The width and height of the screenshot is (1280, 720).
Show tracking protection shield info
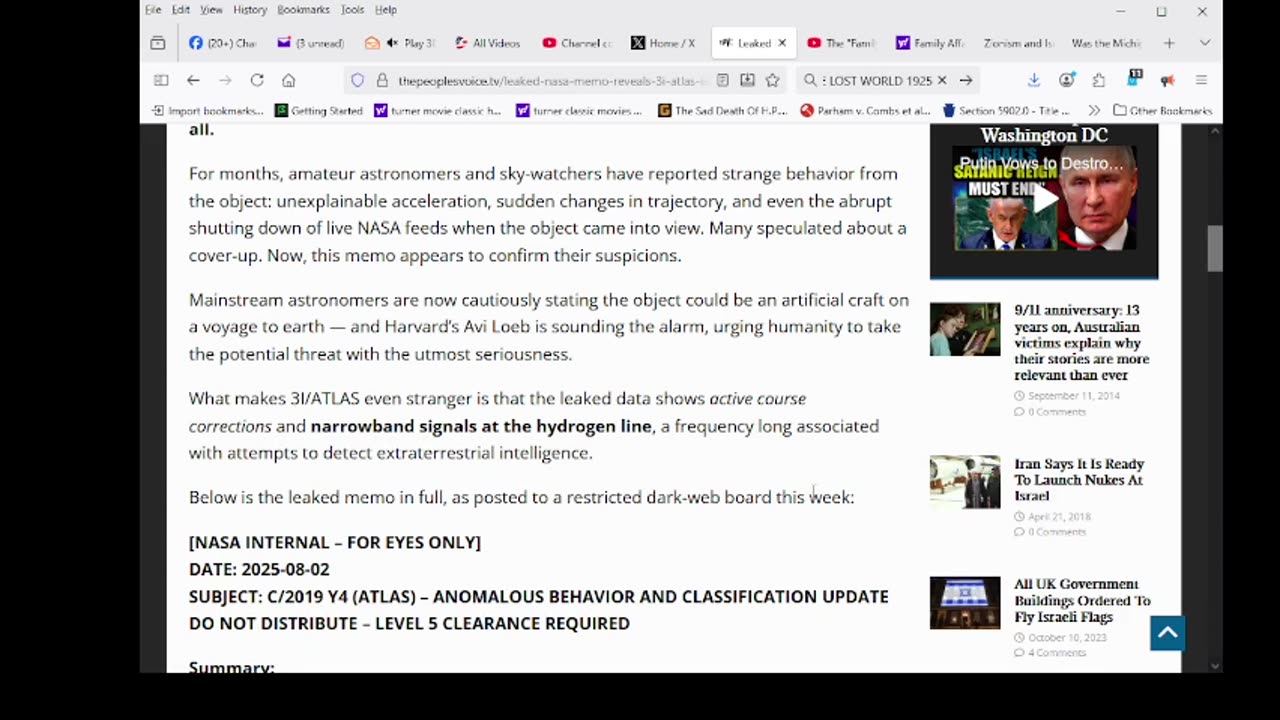[357, 80]
